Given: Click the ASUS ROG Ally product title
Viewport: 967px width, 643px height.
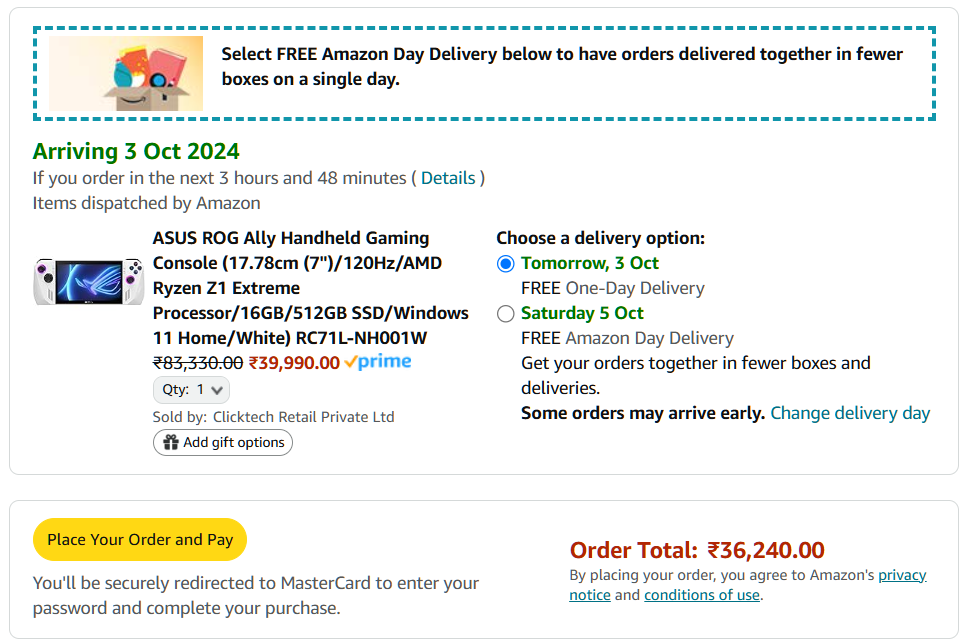Looking at the screenshot, I should (310, 288).
